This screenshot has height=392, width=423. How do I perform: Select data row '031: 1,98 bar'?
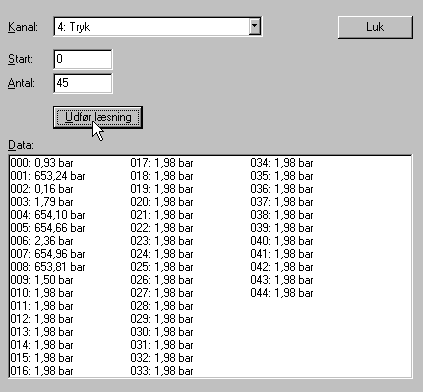click(x=162, y=345)
